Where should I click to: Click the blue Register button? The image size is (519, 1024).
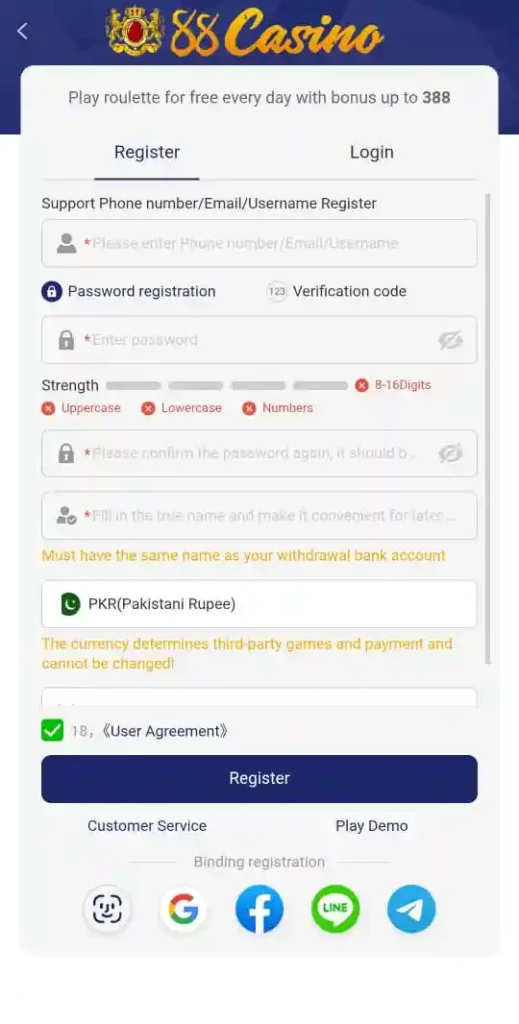coord(259,778)
